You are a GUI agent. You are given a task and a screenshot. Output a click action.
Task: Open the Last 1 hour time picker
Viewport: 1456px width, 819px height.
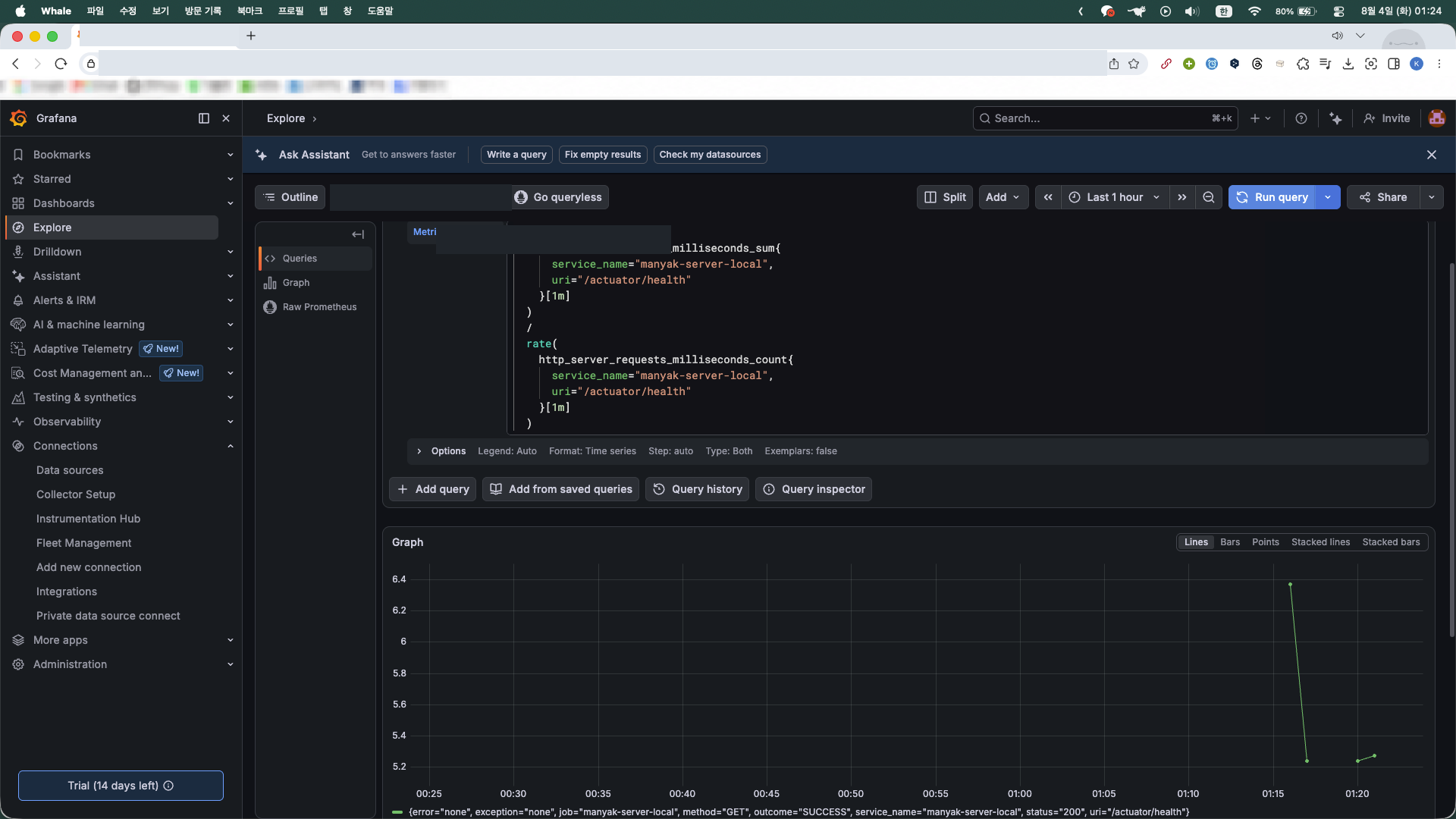(1115, 197)
